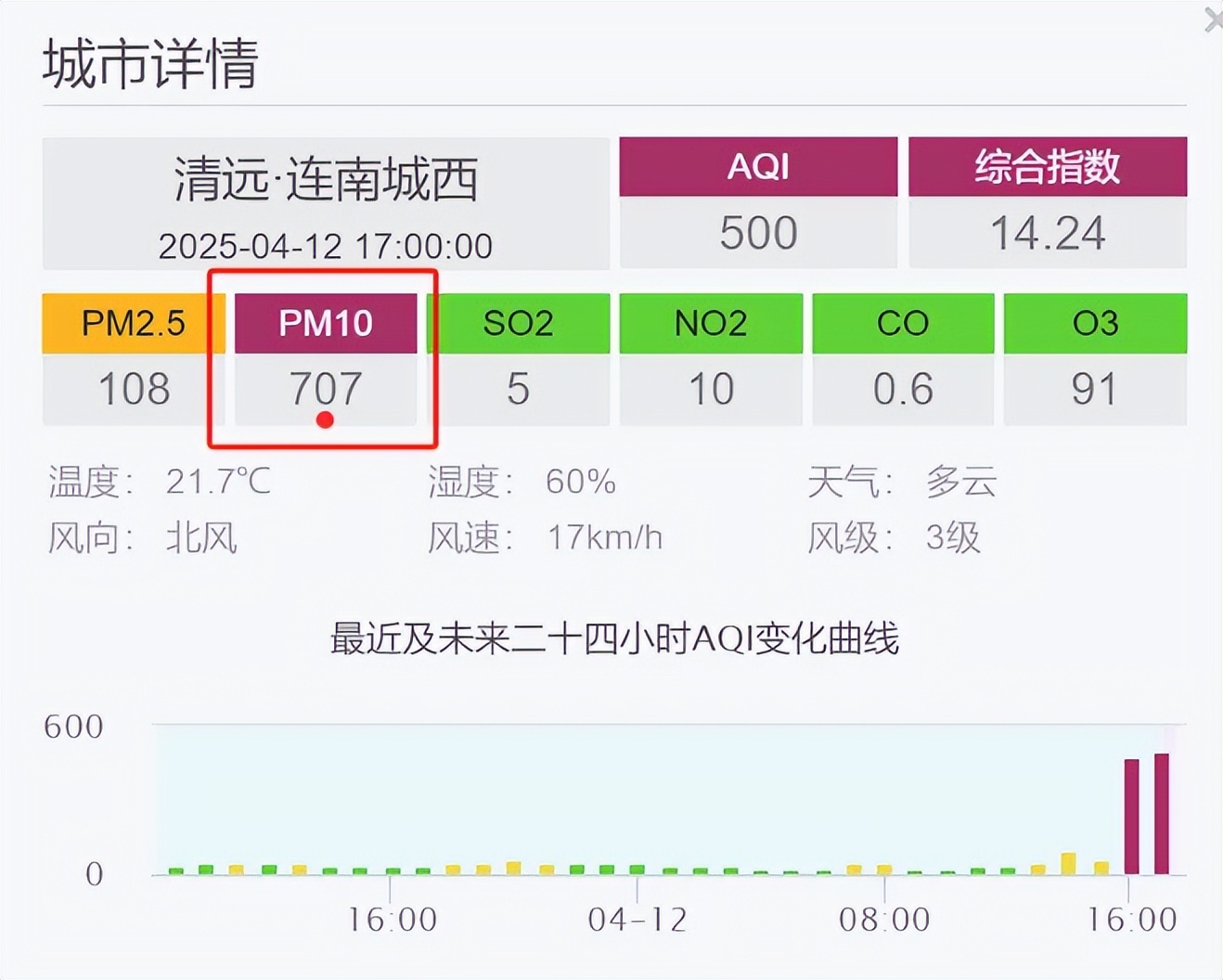
Task: Close the 城市详情 panel
Action: click(x=1213, y=20)
